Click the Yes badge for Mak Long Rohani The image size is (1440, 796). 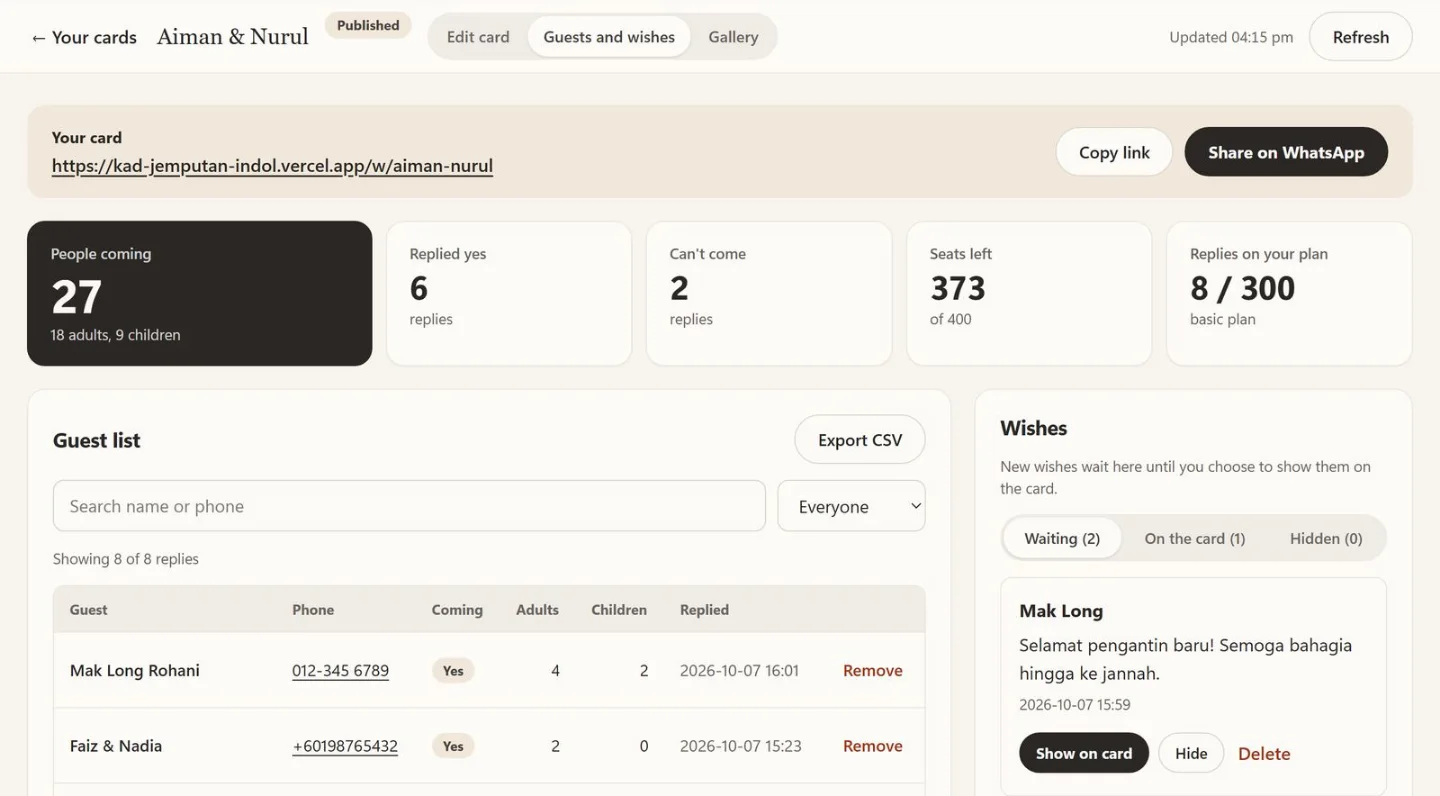click(453, 671)
